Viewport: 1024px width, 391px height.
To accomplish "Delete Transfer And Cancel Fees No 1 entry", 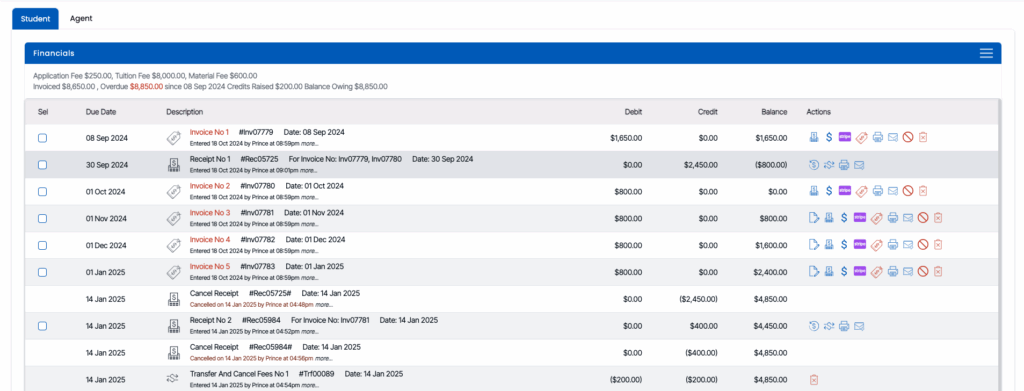I will tap(814, 379).
